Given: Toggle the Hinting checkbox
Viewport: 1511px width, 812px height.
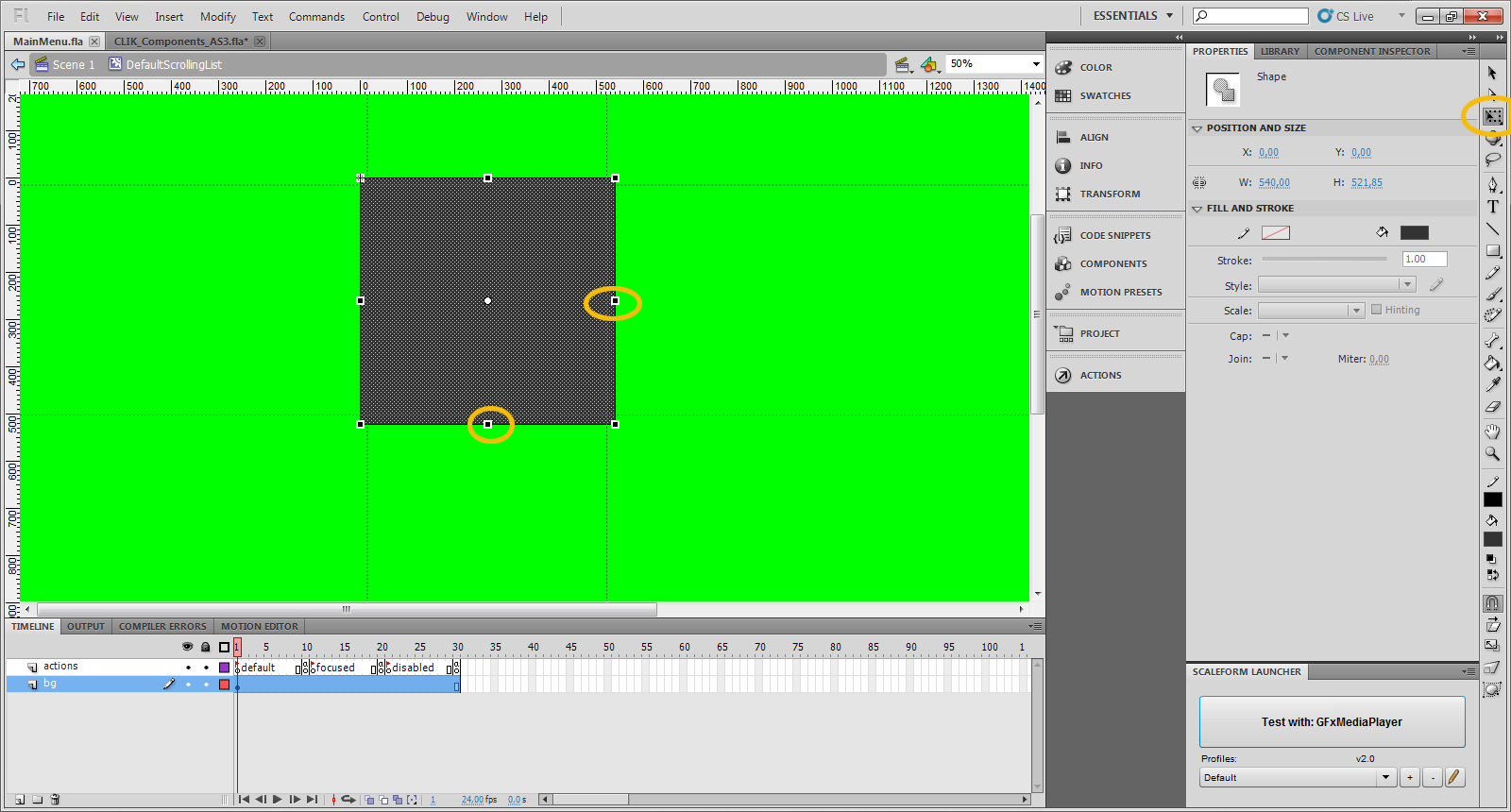Looking at the screenshot, I should pyautogui.click(x=1376, y=310).
